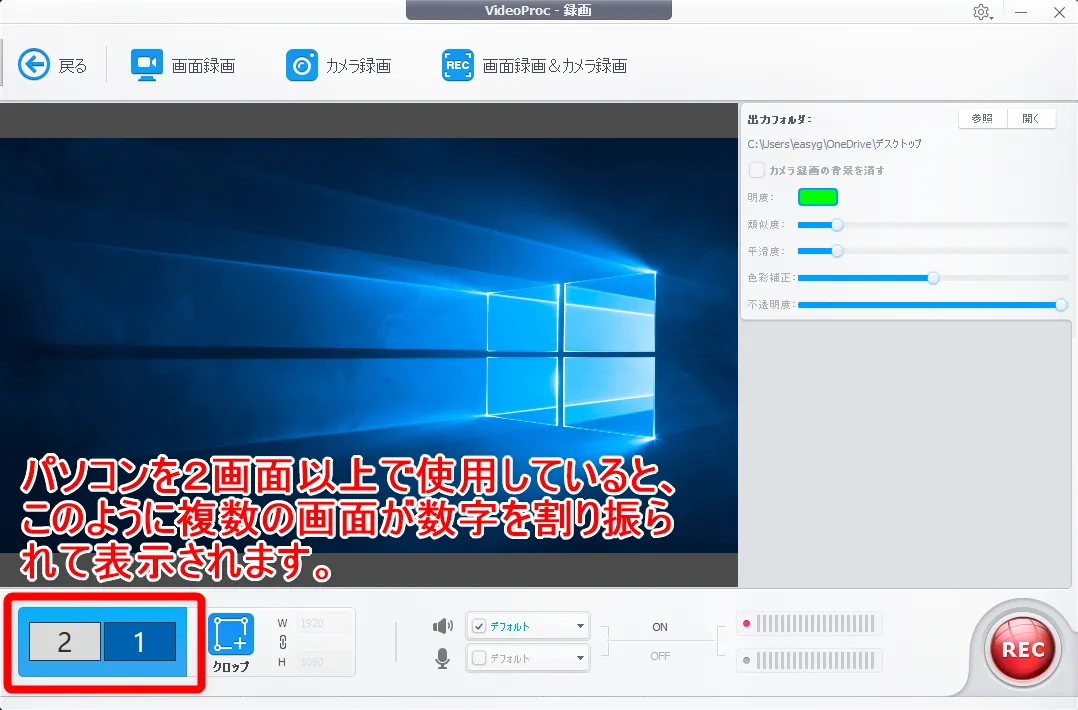
Task: Click the OFF audio label
Action: pos(660,656)
